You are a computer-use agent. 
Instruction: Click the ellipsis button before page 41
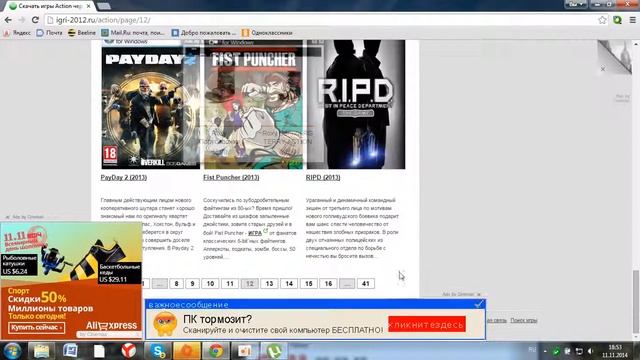[347, 284]
